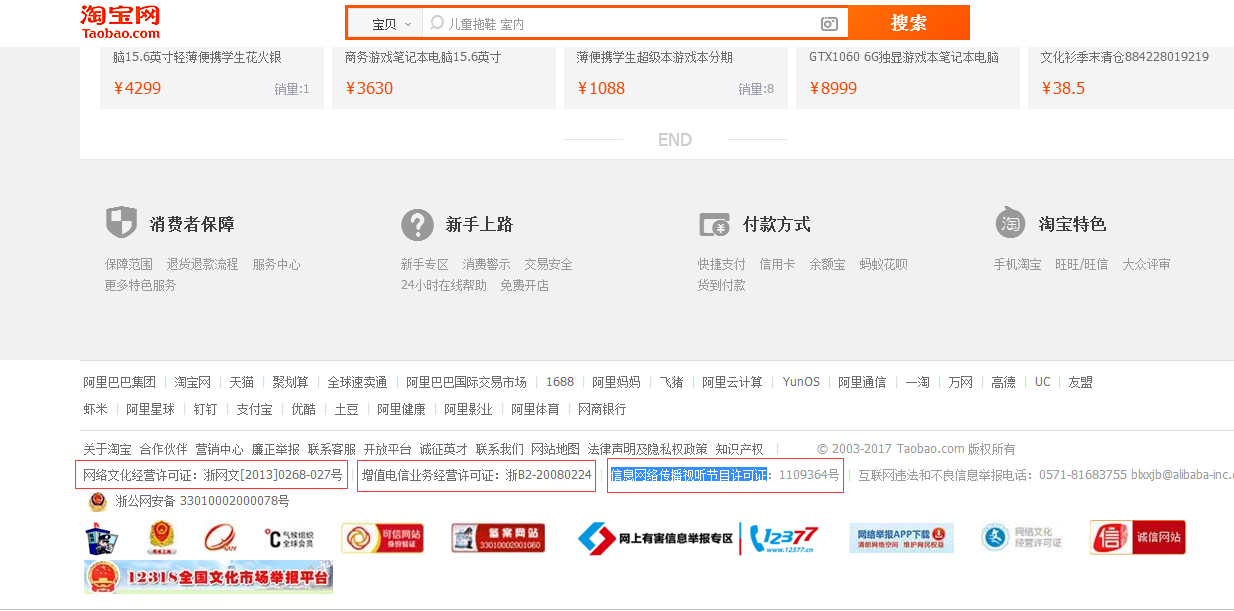Screen dimensions: 1234x611
Task: Click the Taobao logo
Action: coord(120,22)
